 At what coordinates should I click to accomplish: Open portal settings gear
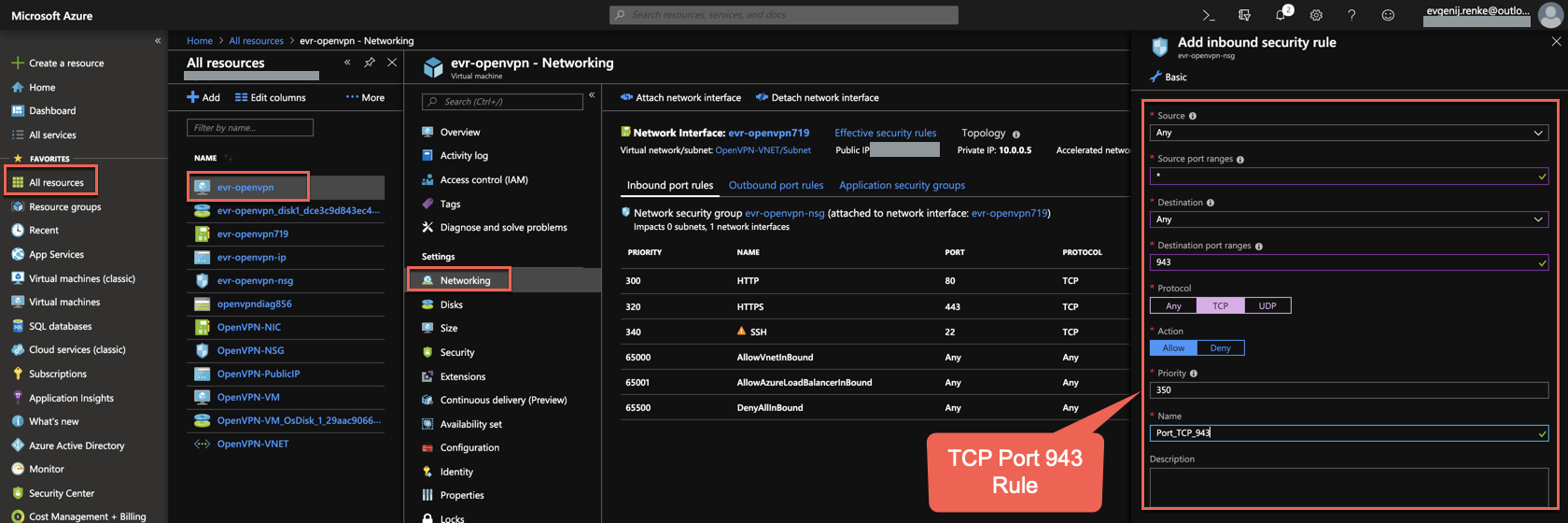1316,15
